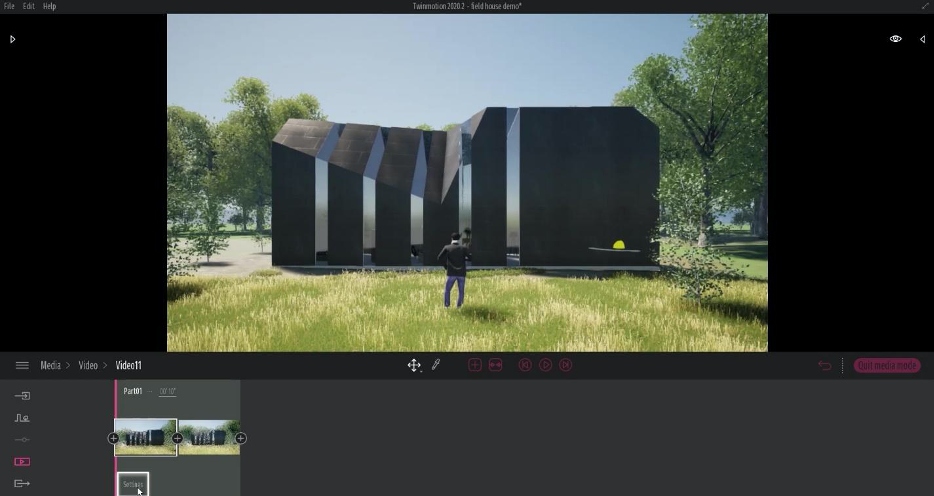Click the add keyframe button in the toolbar
Viewport: 934px width, 496px height.
tap(475, 366)
